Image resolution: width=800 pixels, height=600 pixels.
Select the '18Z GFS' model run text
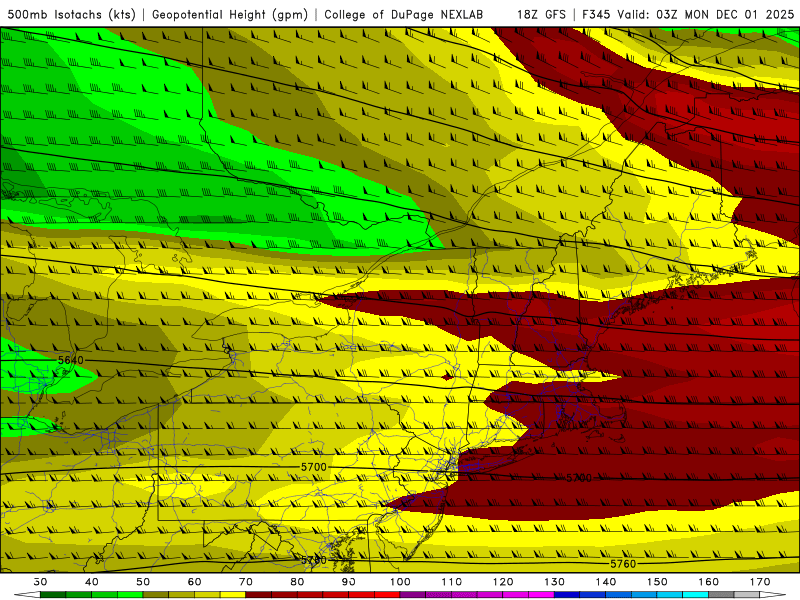coord(541,15)
